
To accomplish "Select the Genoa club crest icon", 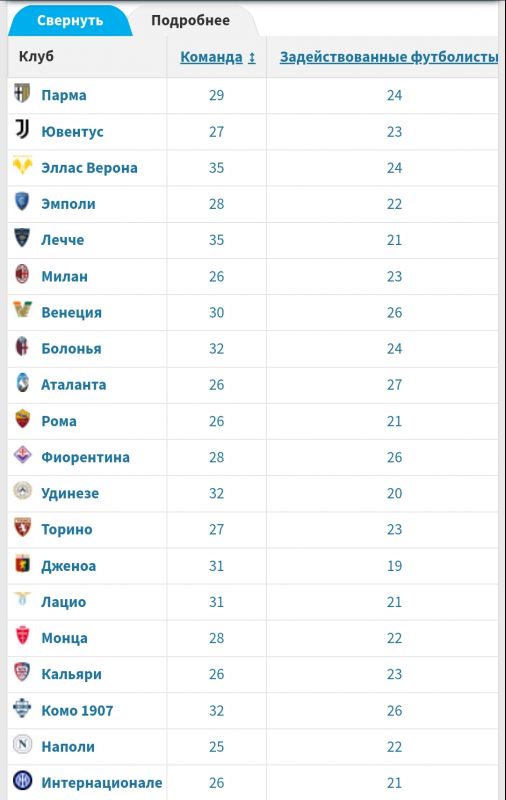I will [22, 564].
